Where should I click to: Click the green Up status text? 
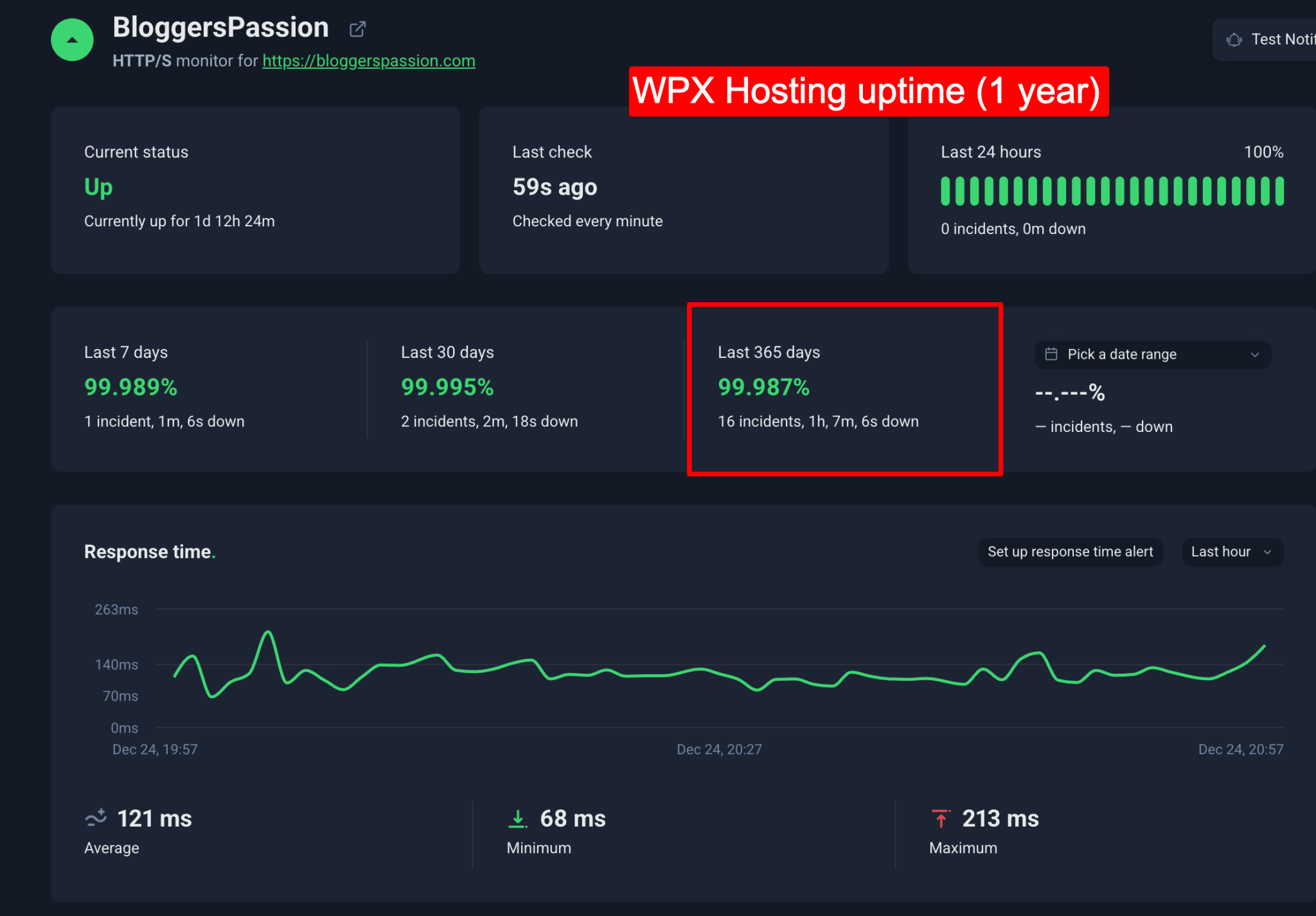[98, 187]
